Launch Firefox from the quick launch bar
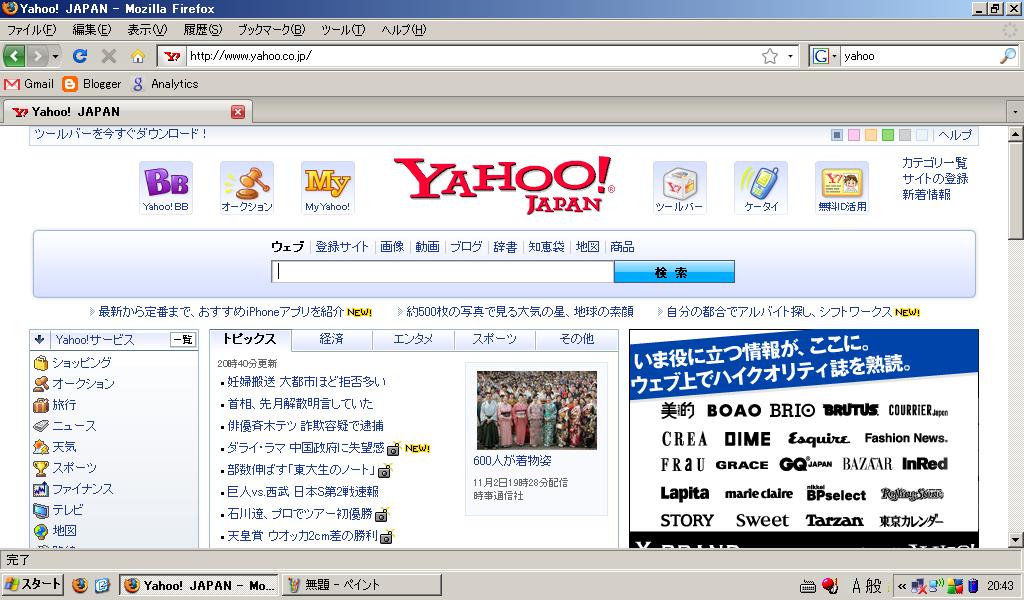The image size is (1024, 600). click(x=80, y=585)
